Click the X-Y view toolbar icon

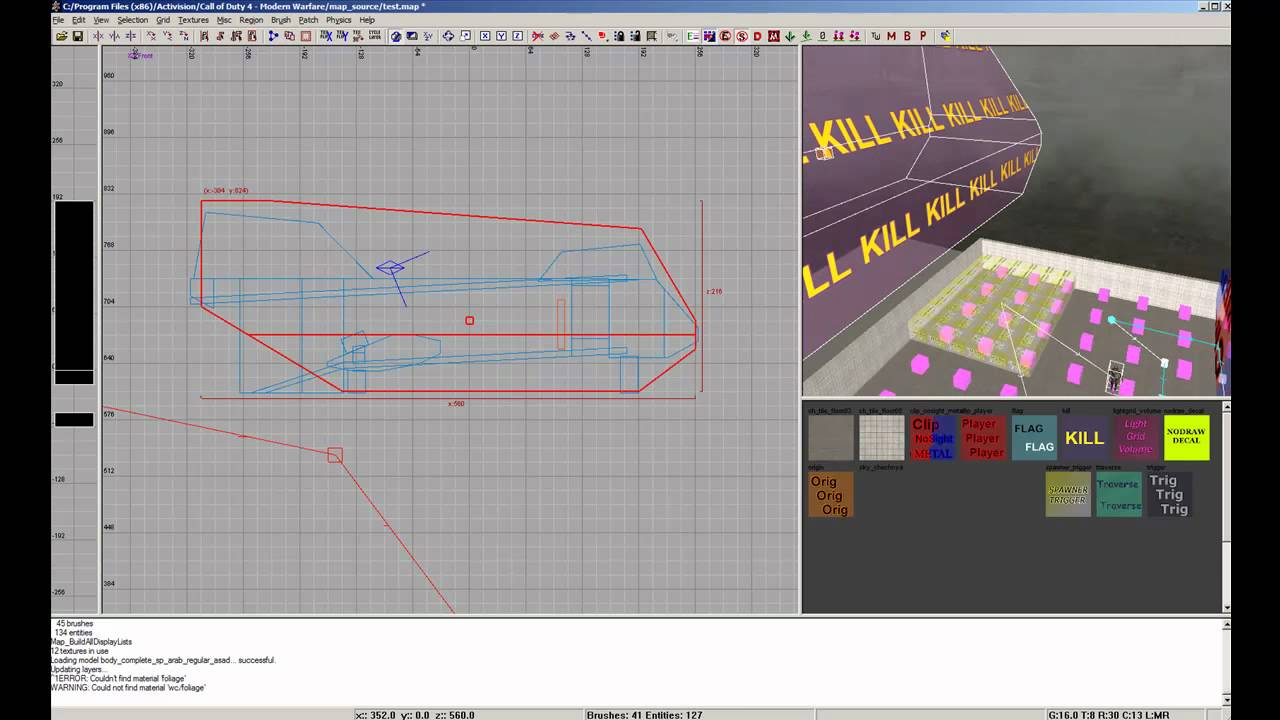tap(428, 36)
